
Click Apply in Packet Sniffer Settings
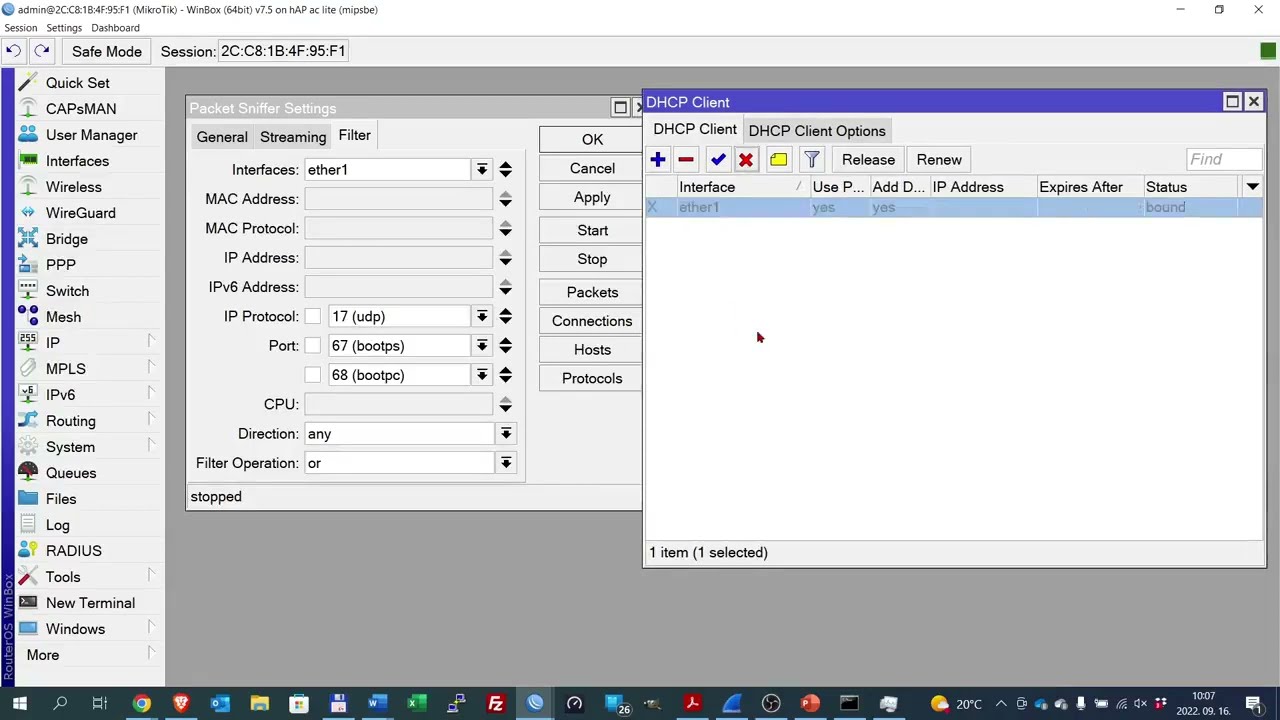click(x=592, y=197)
